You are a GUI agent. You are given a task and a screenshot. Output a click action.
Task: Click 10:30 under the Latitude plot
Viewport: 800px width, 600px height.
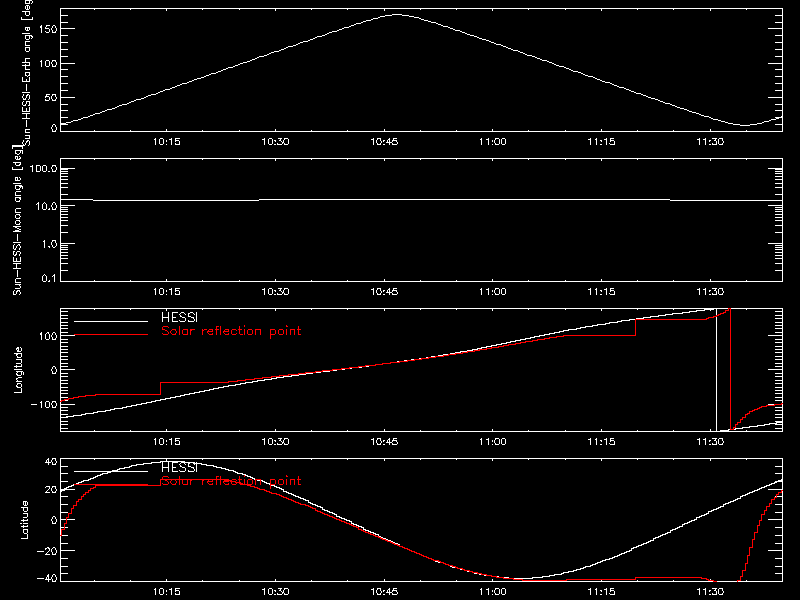(276, 592)
